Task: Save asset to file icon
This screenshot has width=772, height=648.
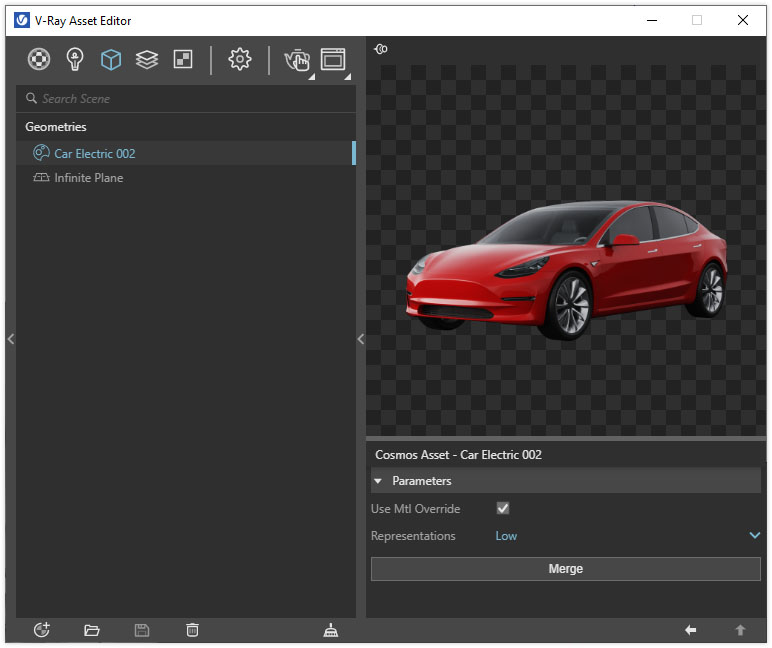Action: (142, 630)
